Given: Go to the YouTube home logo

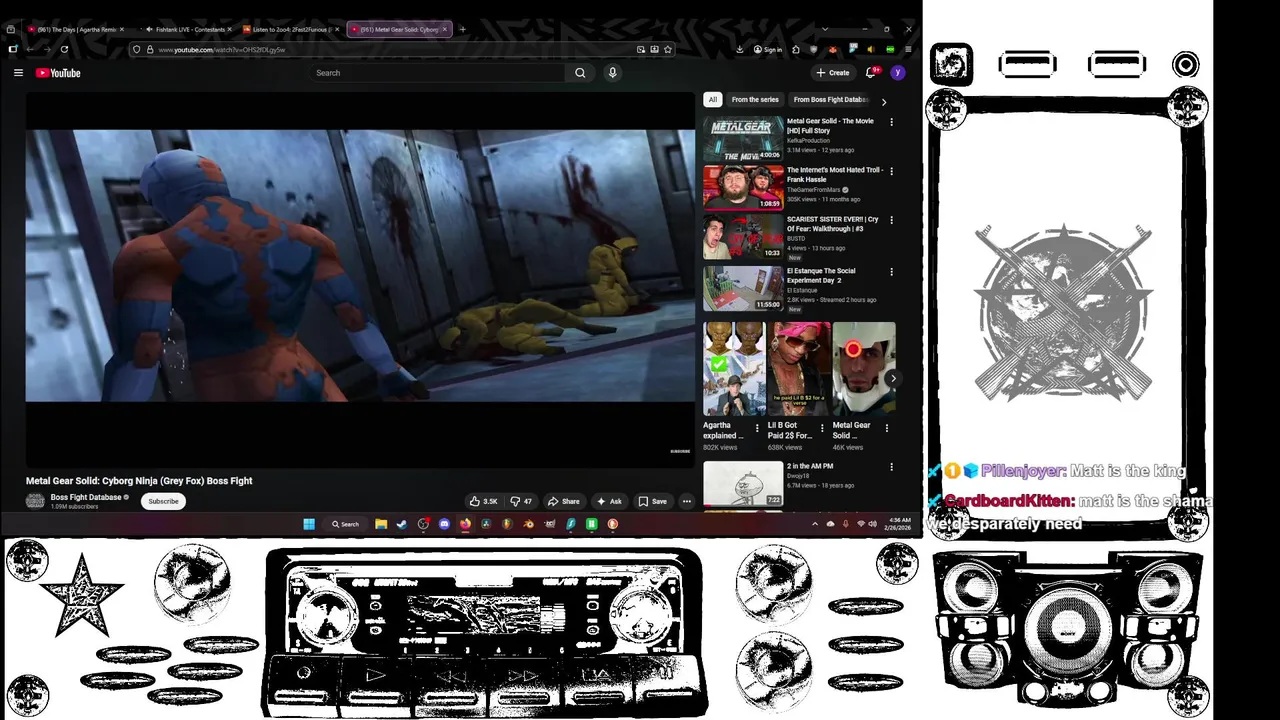Looking at the screenshot, I should click(58, 73).
